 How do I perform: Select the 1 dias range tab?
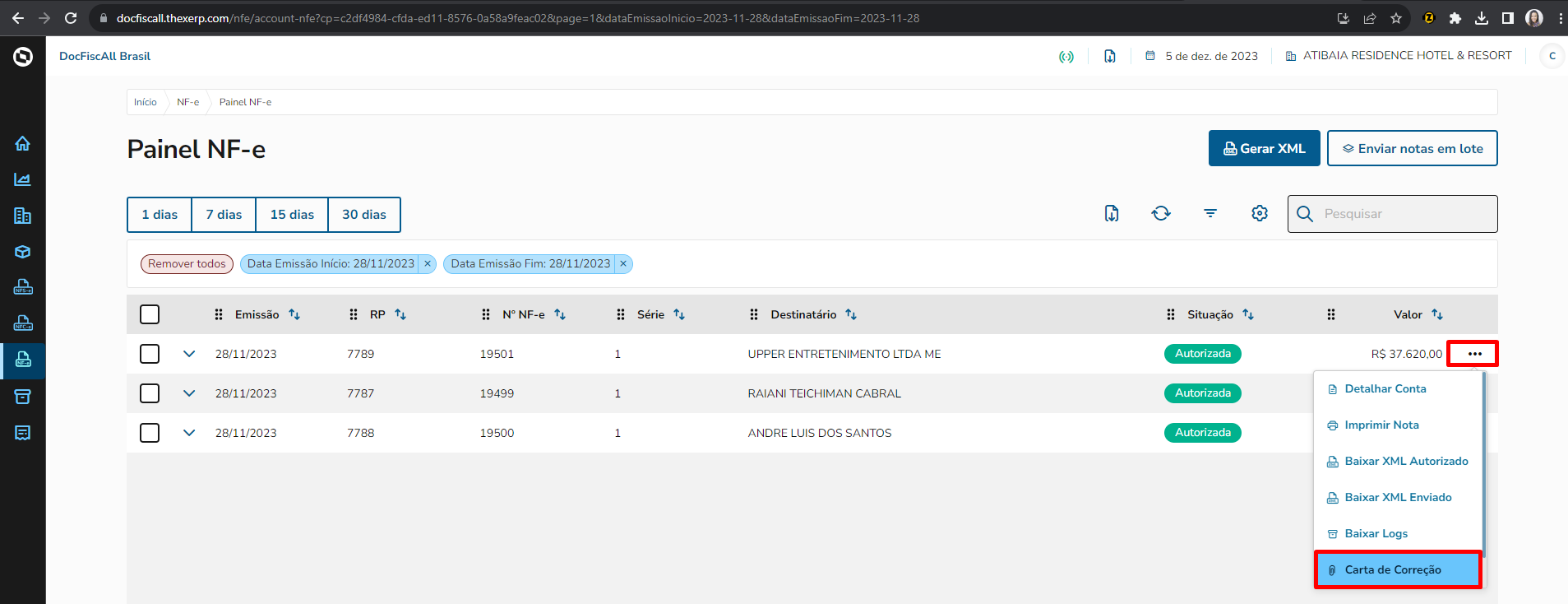[x=160, y=215]
